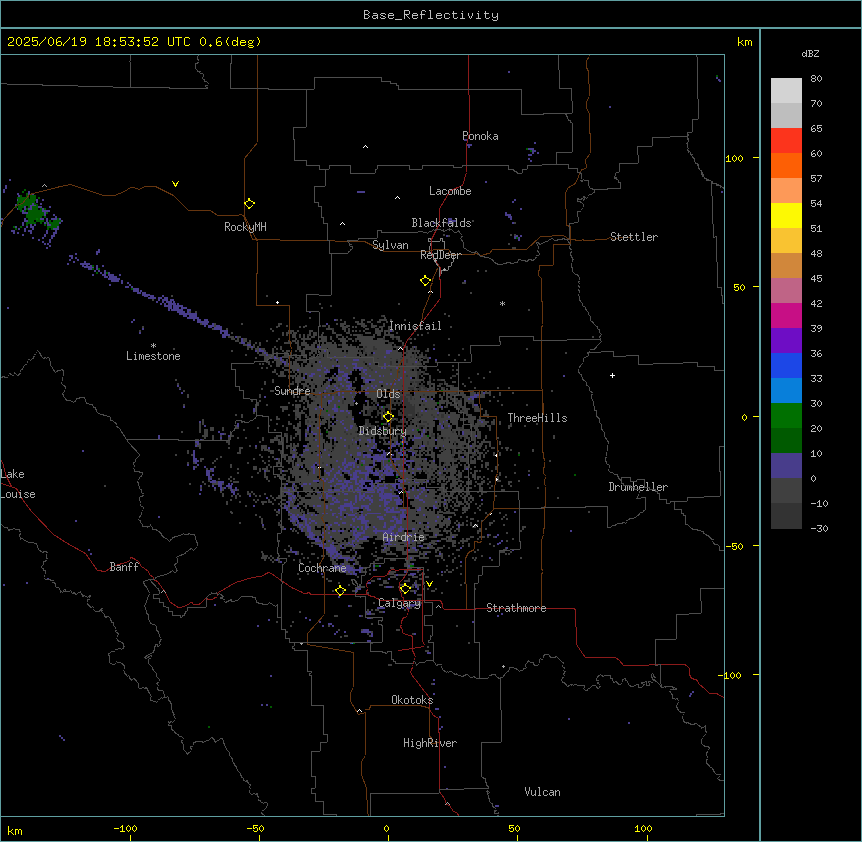862x842 pixels.
Task: Select the slate purple 10-0 dBZ swatch
Action: (x=786, y=466)
